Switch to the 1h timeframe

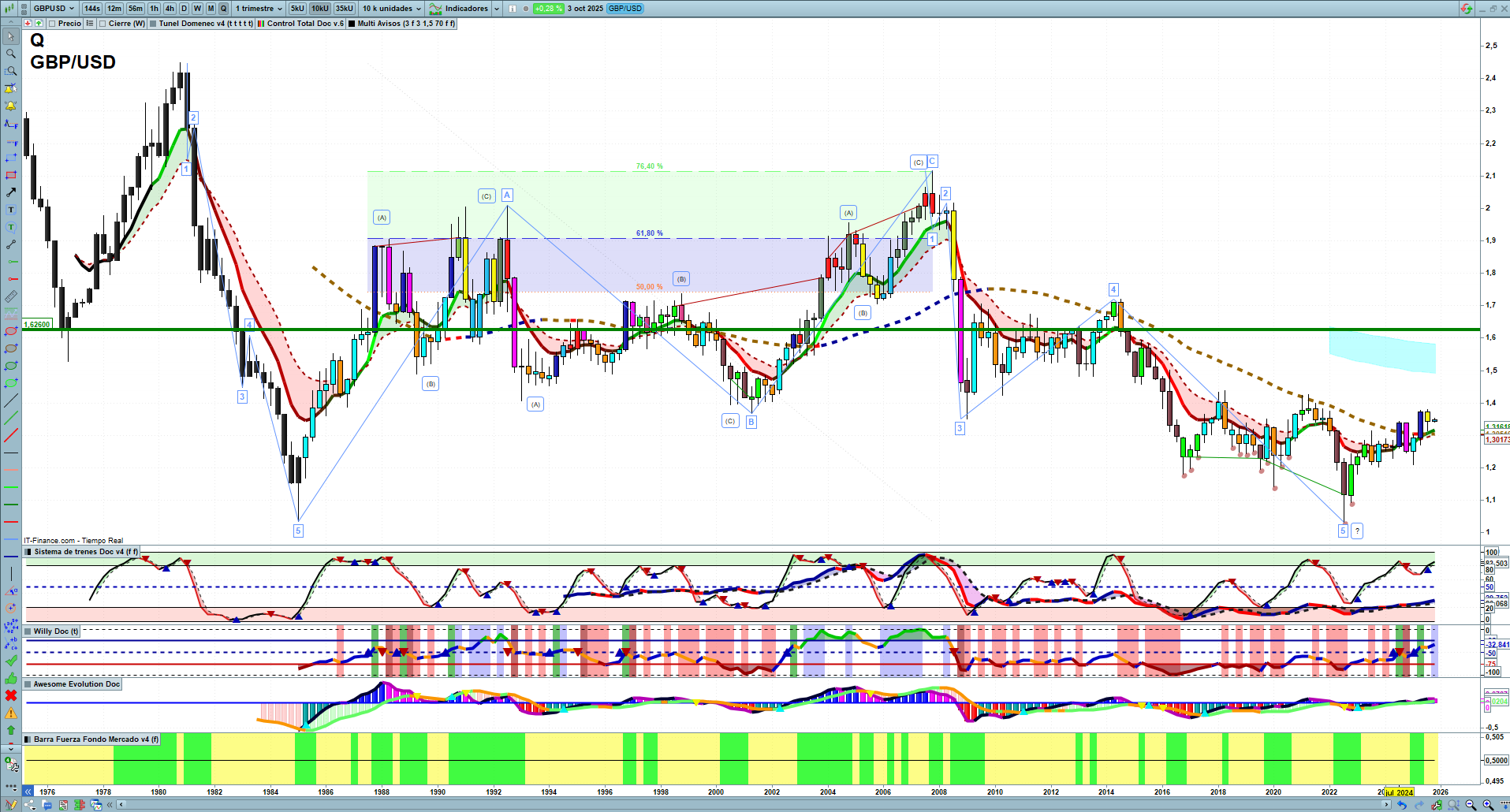point(154,9)
